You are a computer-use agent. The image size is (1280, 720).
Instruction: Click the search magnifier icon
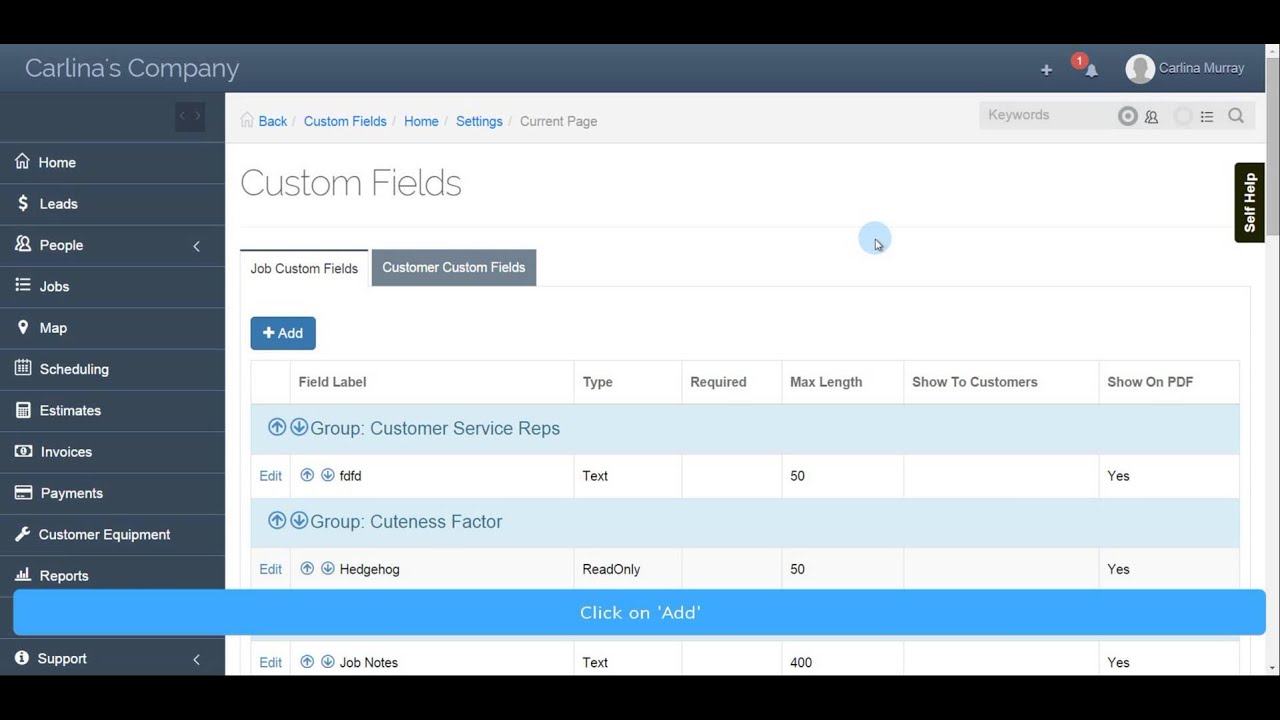pos(1236,115)
